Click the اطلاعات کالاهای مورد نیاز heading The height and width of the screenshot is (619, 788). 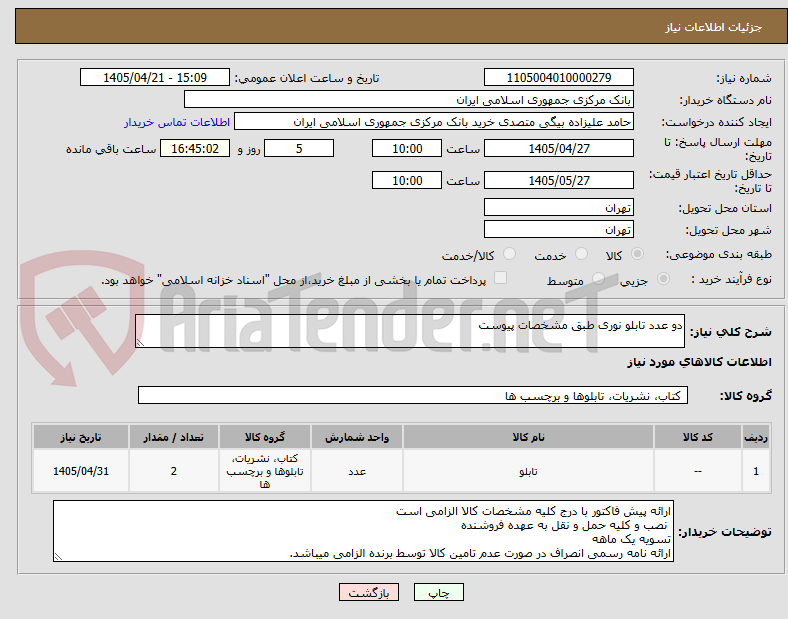699,362
